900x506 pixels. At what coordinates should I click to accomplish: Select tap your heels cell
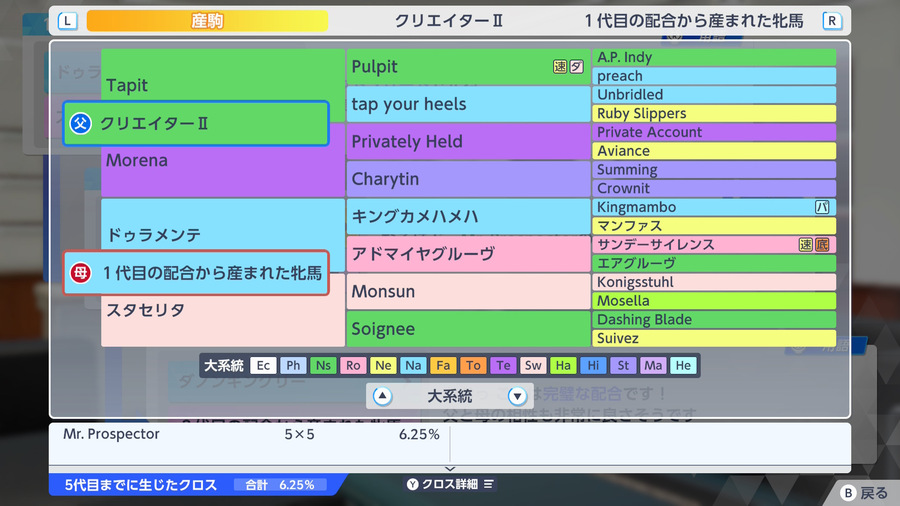click(468, 104)
